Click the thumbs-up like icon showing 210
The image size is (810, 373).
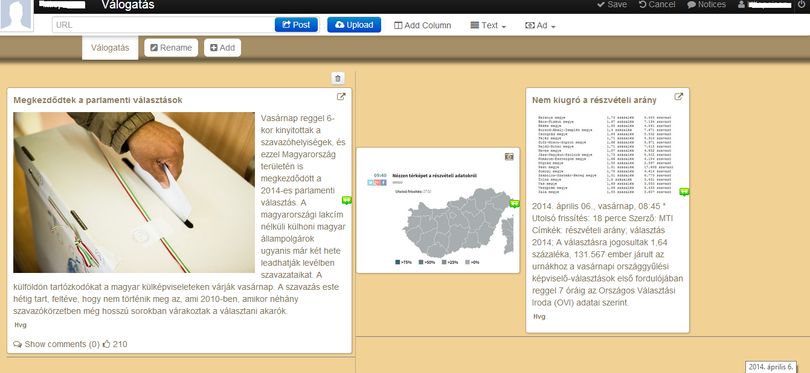(x=106, y=344)
